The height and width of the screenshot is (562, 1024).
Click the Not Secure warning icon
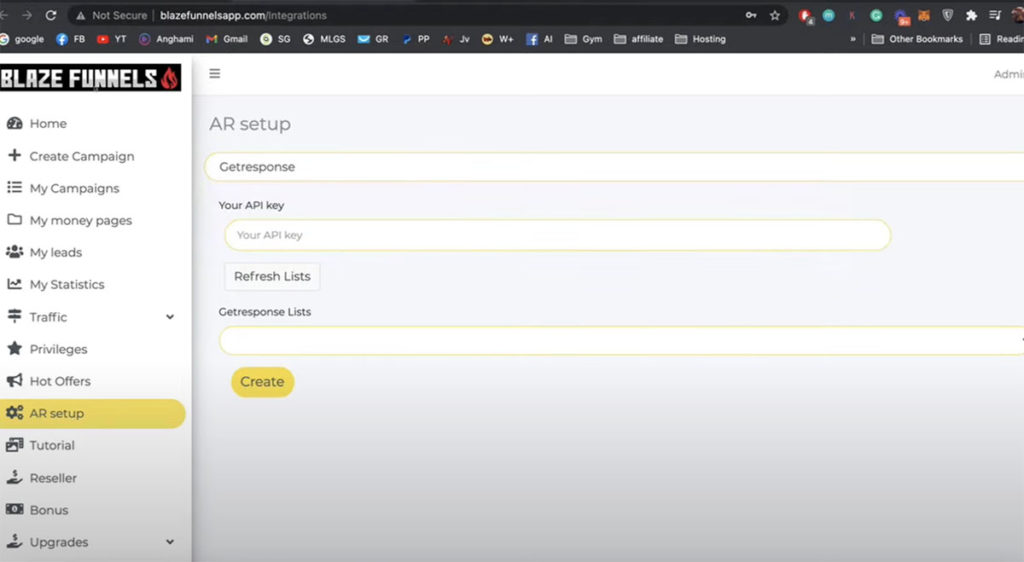coord(80,16)
